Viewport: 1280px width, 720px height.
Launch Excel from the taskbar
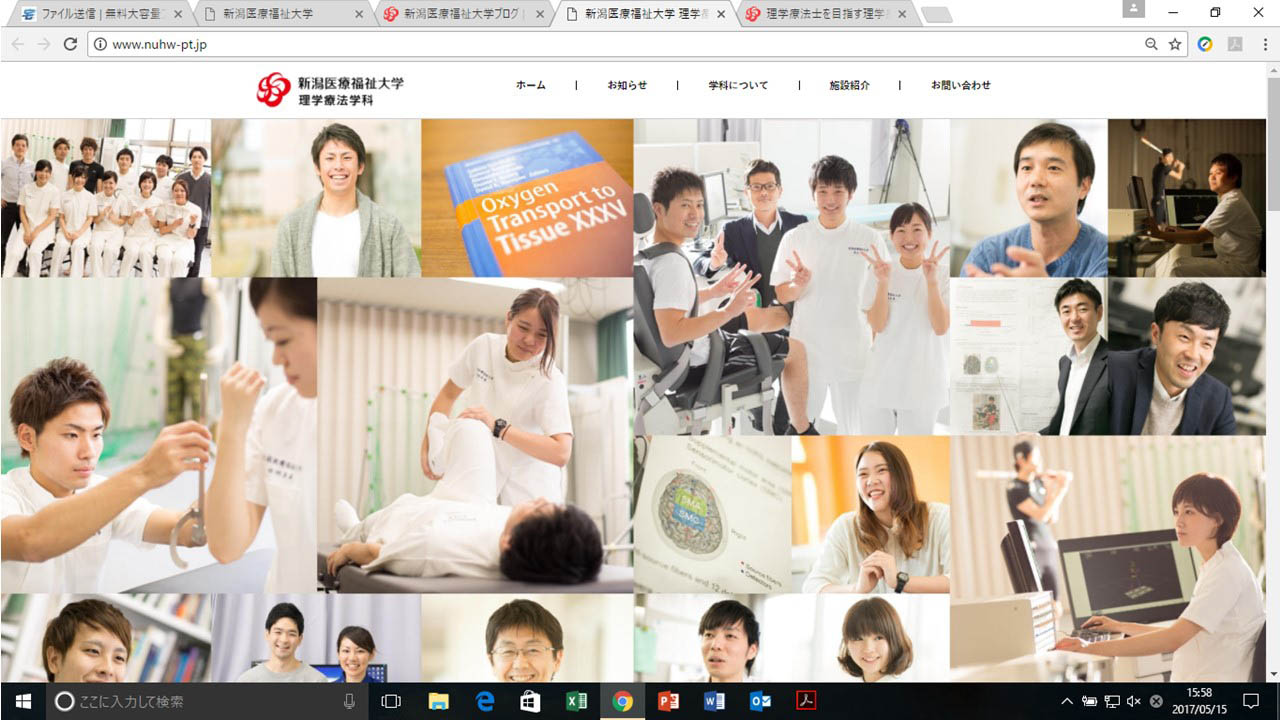tap(576, 701)
